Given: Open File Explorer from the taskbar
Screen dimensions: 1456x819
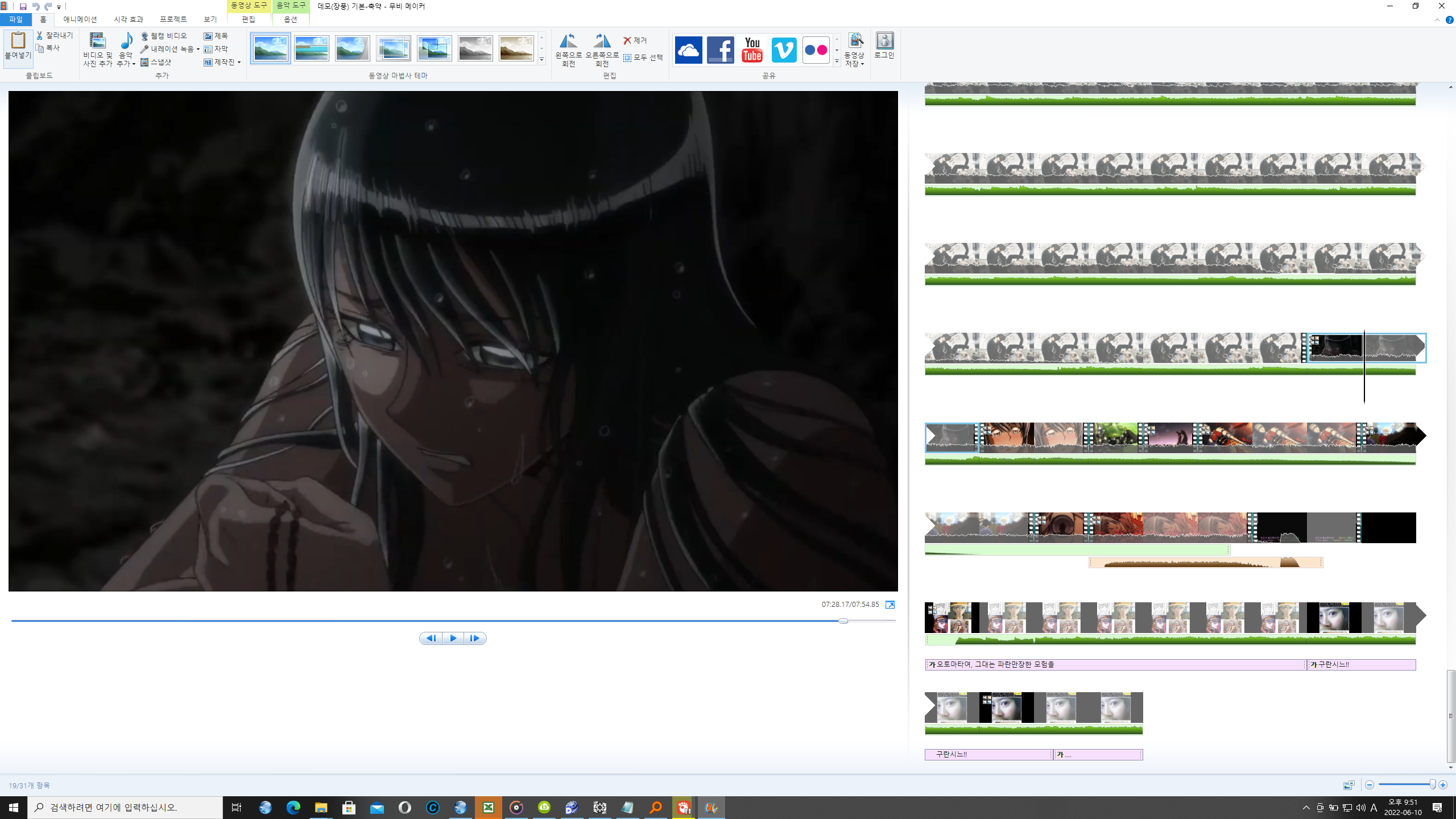Looking at the screenshot, I should coord(321,808).
